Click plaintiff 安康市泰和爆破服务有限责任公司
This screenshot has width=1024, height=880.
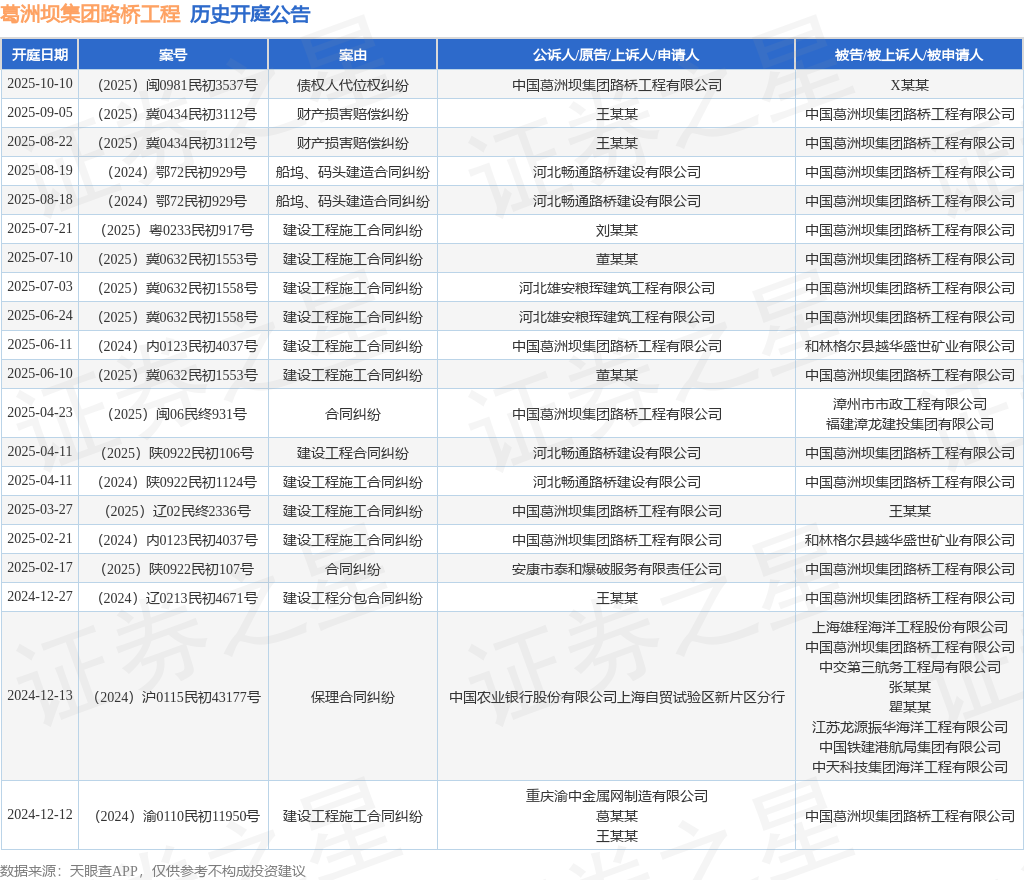pyautogui.click(x=616, y=569)
